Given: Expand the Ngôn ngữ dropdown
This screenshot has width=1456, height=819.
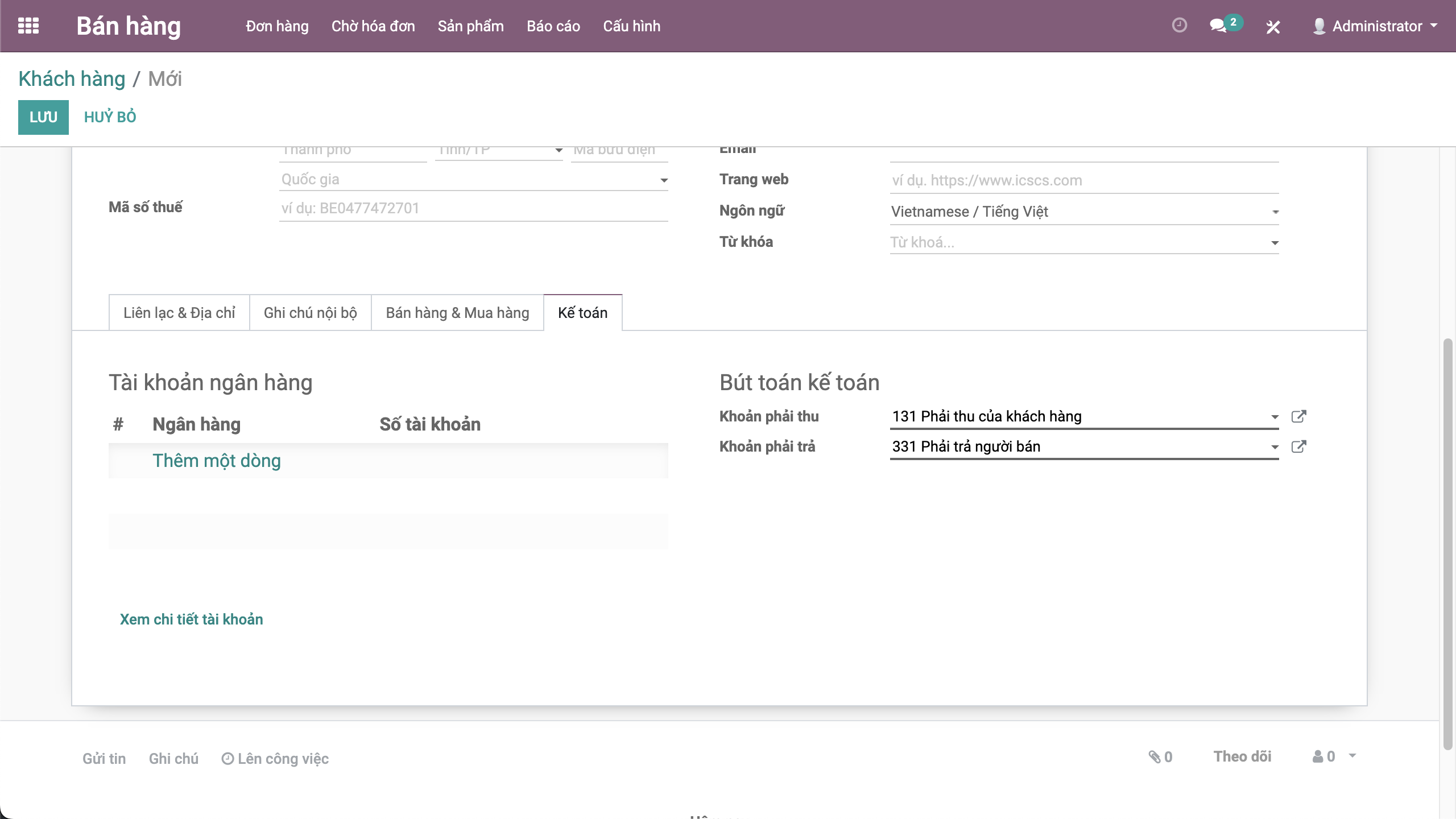Looking at the screenshot, I should (1275, 212).
